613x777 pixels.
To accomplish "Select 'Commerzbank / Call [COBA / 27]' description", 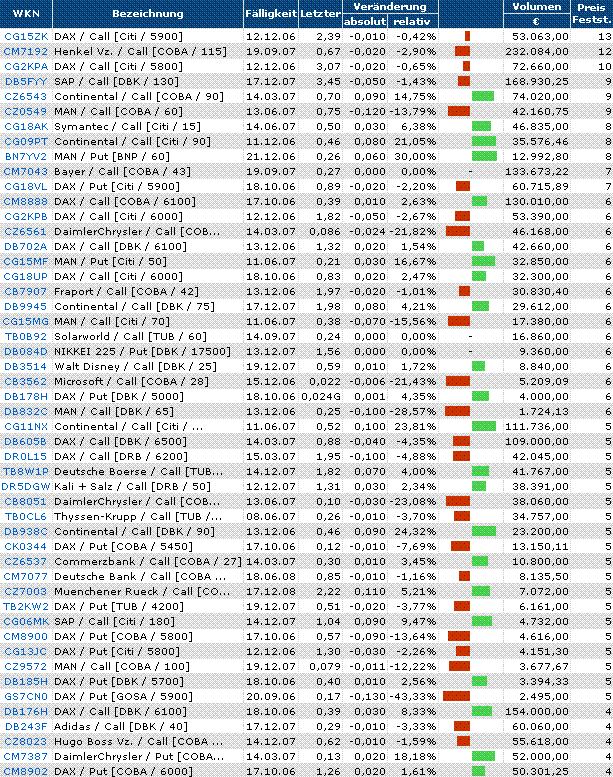I will 148,561.
